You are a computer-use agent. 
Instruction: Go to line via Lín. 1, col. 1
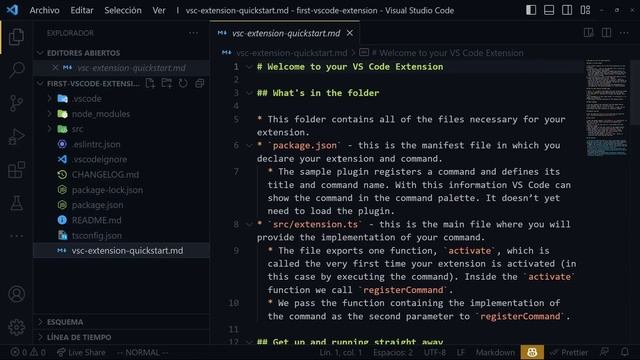[x=340, y=352]
